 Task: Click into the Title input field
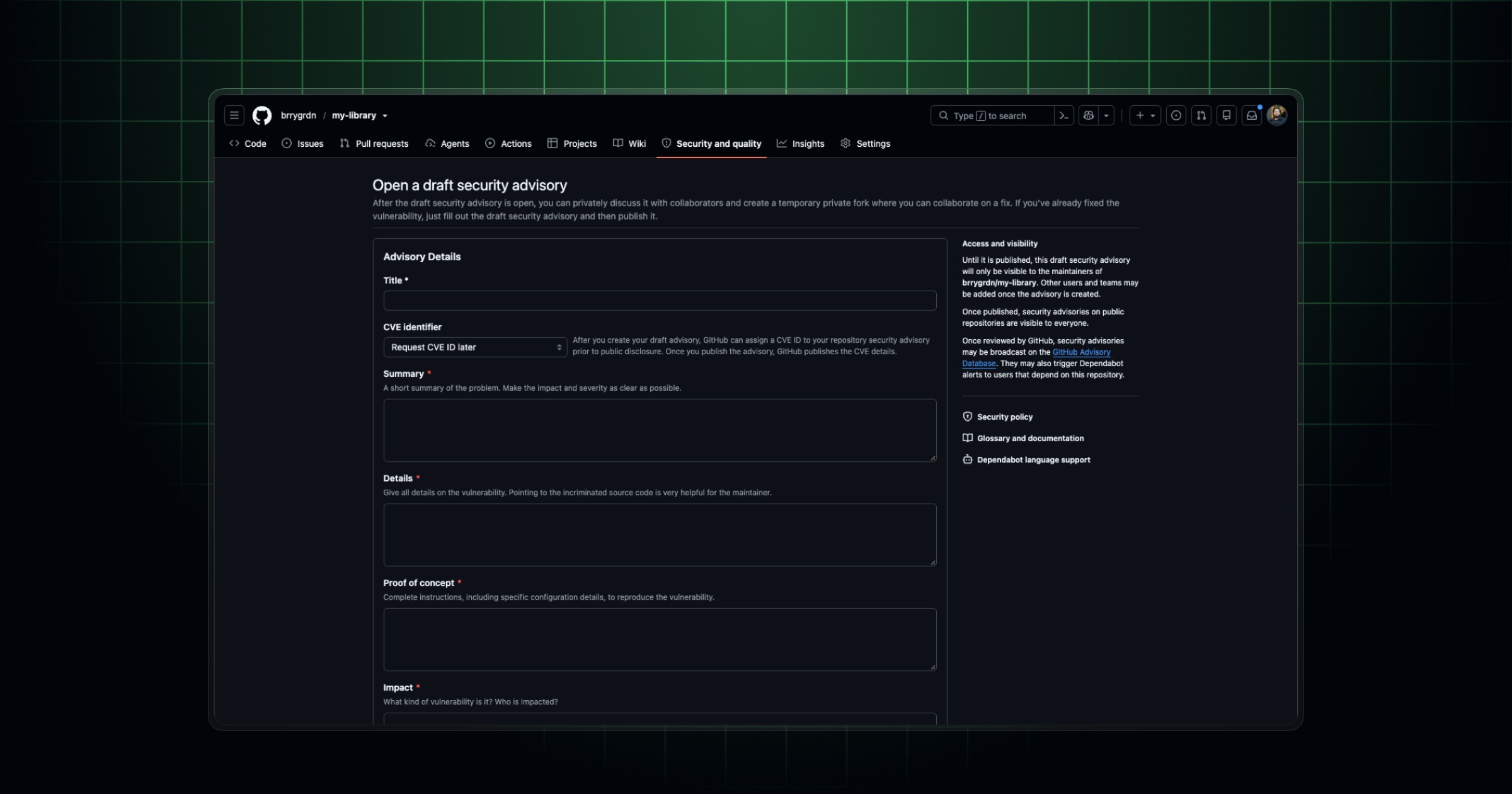660,301
